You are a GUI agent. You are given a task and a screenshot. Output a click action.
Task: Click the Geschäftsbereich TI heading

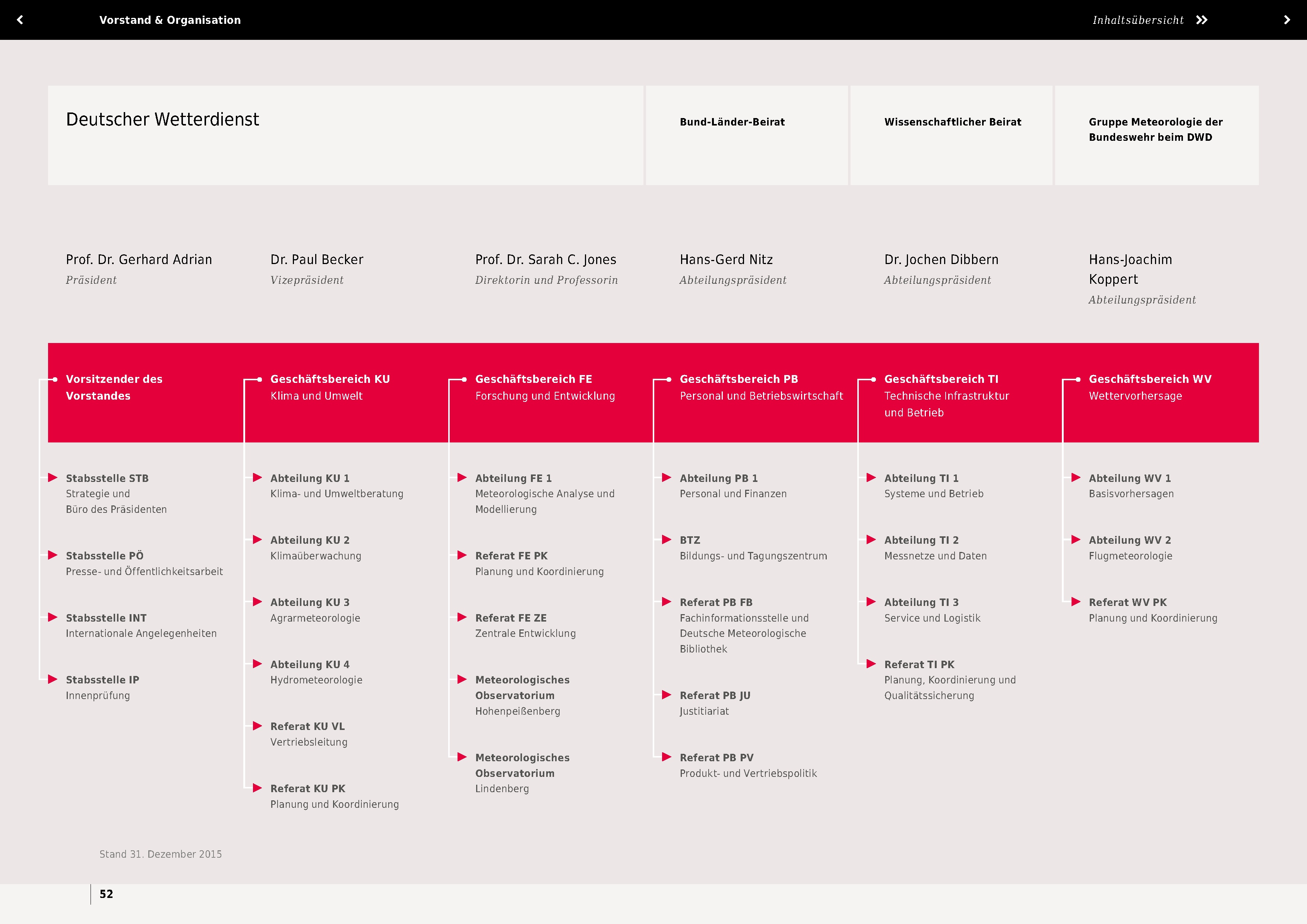pyautogui.click(x=941, y=379)
